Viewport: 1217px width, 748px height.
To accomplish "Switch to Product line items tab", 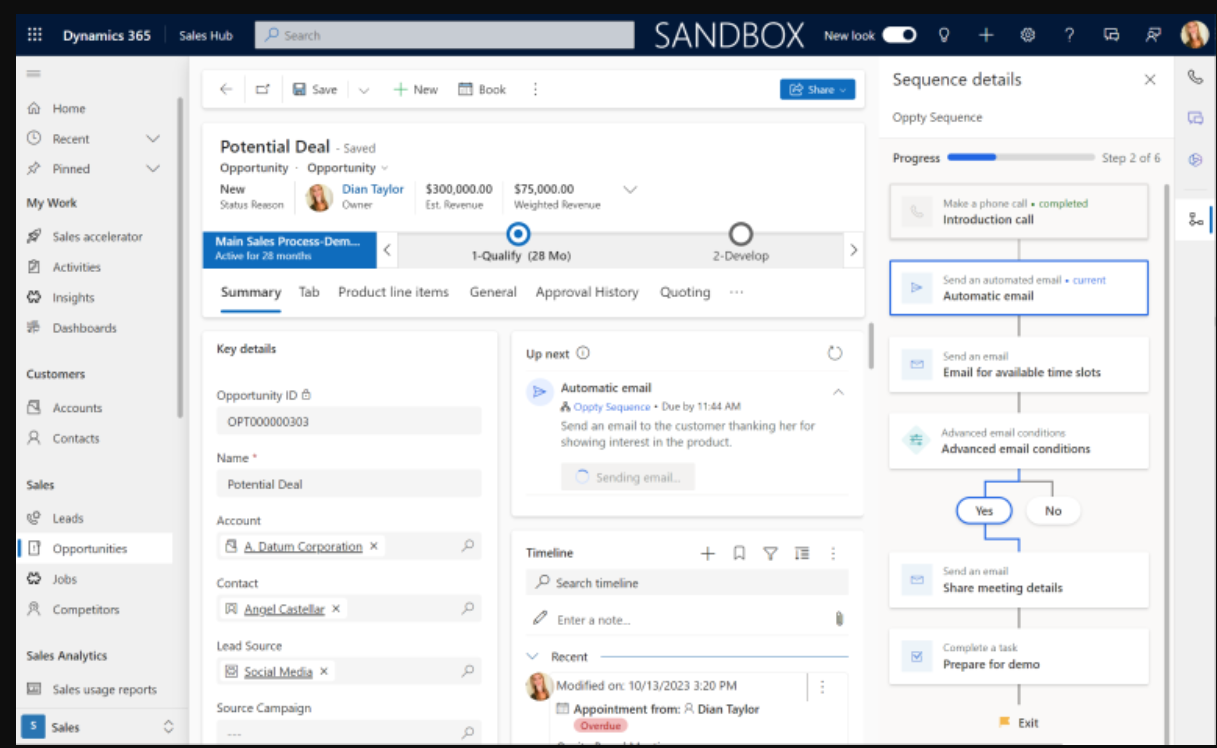I will point(393,292).
